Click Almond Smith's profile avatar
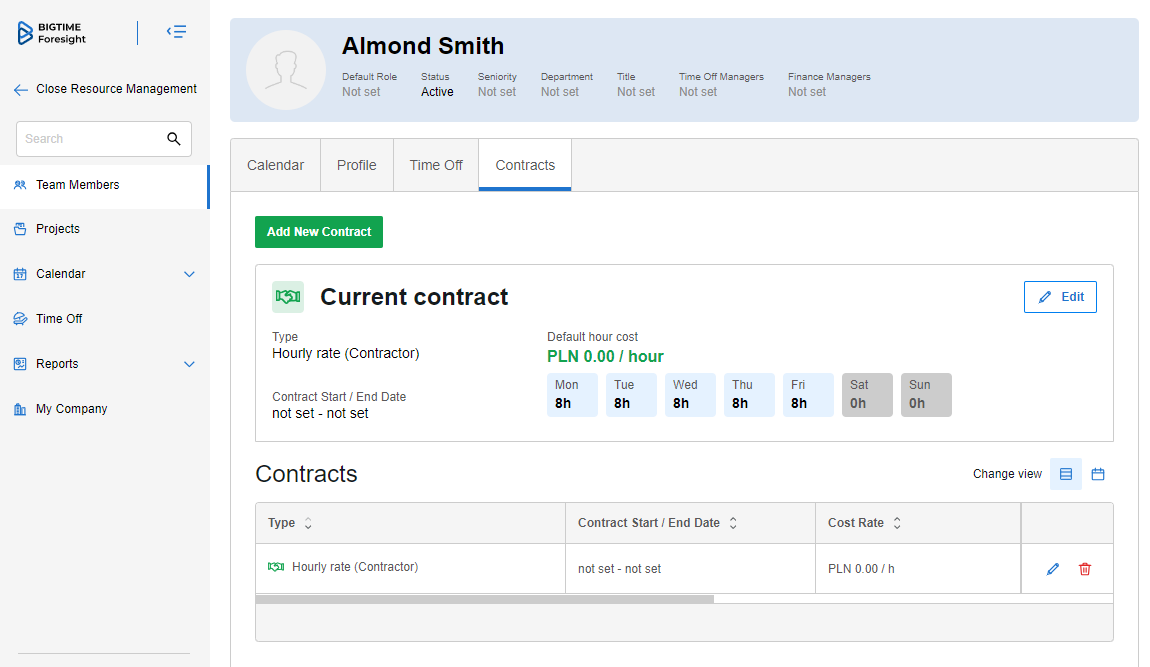 [286, 70]
